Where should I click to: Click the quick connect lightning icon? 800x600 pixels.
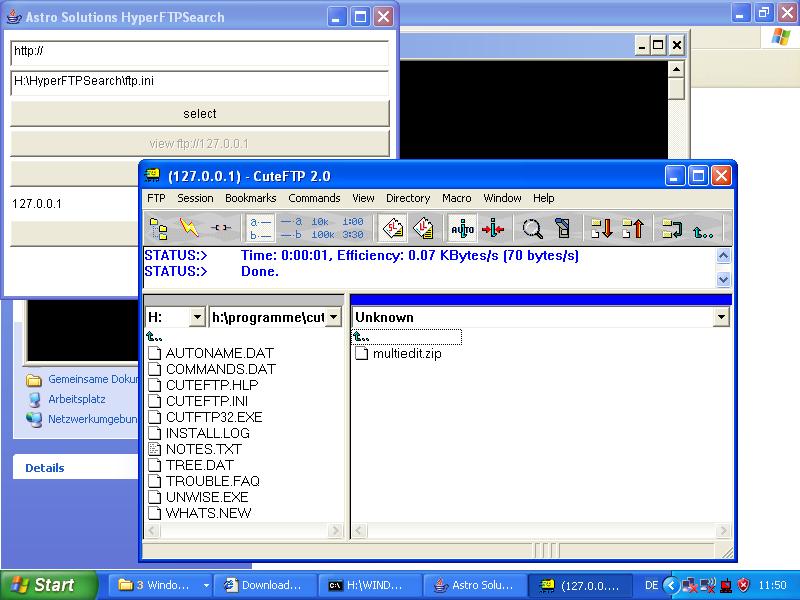click(x=189, y=228)
